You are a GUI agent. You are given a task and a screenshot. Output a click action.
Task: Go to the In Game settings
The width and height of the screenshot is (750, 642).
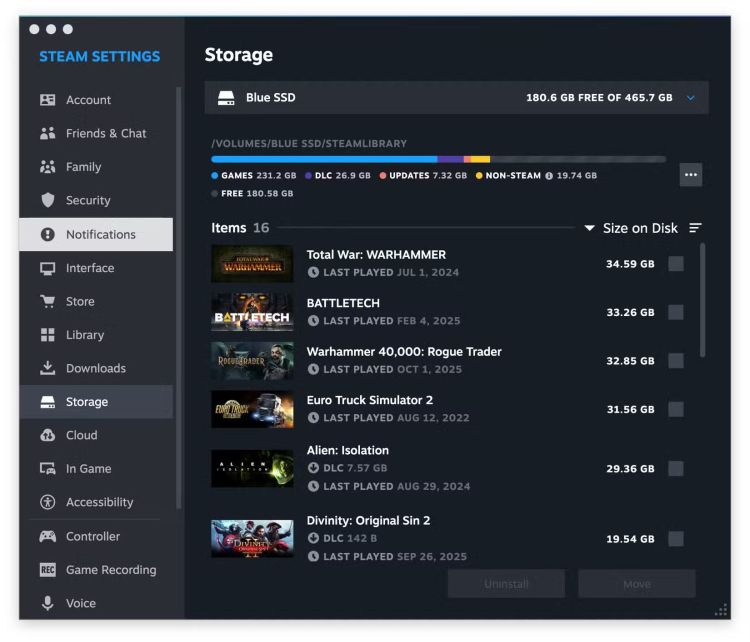point(88,469)
